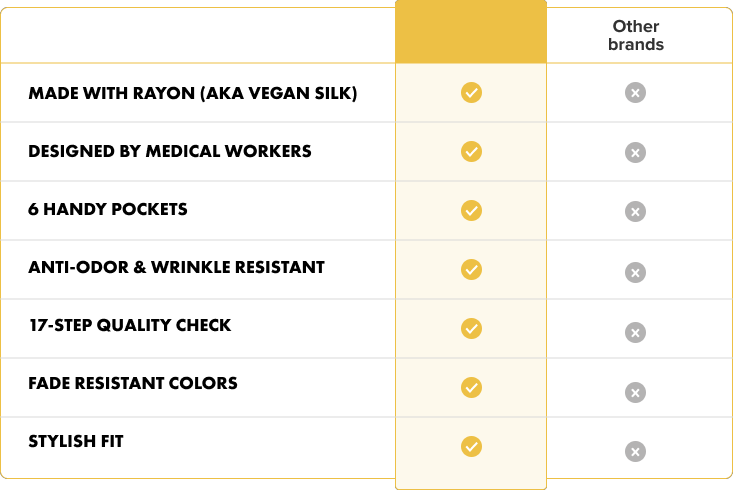Select the "Stylish Fit" feature label
The width and height of the screenshot is (733, 490).
76,441
